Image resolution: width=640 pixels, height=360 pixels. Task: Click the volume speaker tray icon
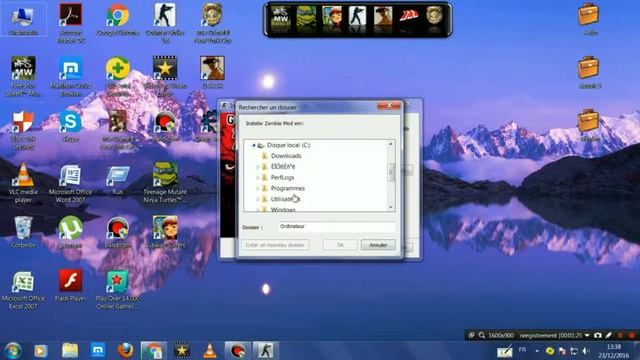point(586,351)
